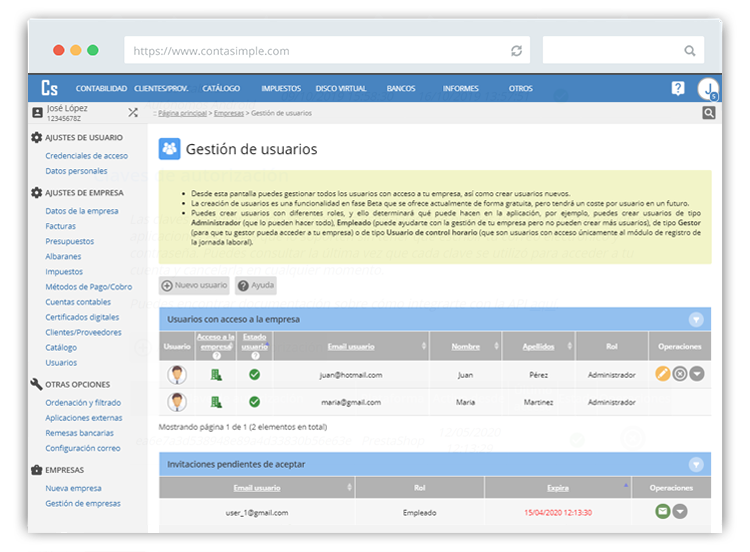Click the Gestión de usuarios people icon
The height and width of the screenshot is (552, 750).
pyautogui.click(x=169, y=149)
